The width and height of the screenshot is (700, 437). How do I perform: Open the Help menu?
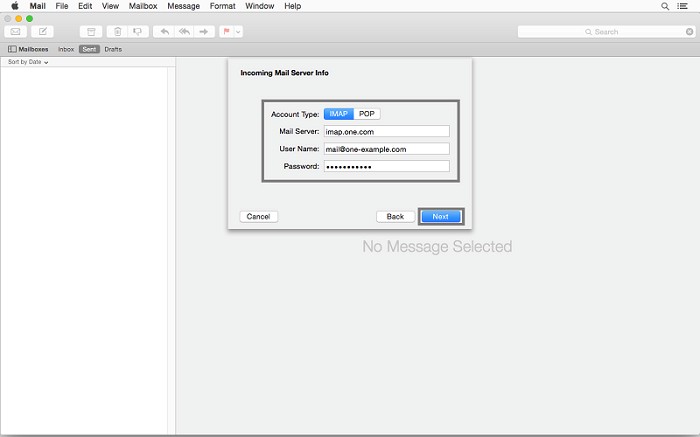(x=292, y=6)
